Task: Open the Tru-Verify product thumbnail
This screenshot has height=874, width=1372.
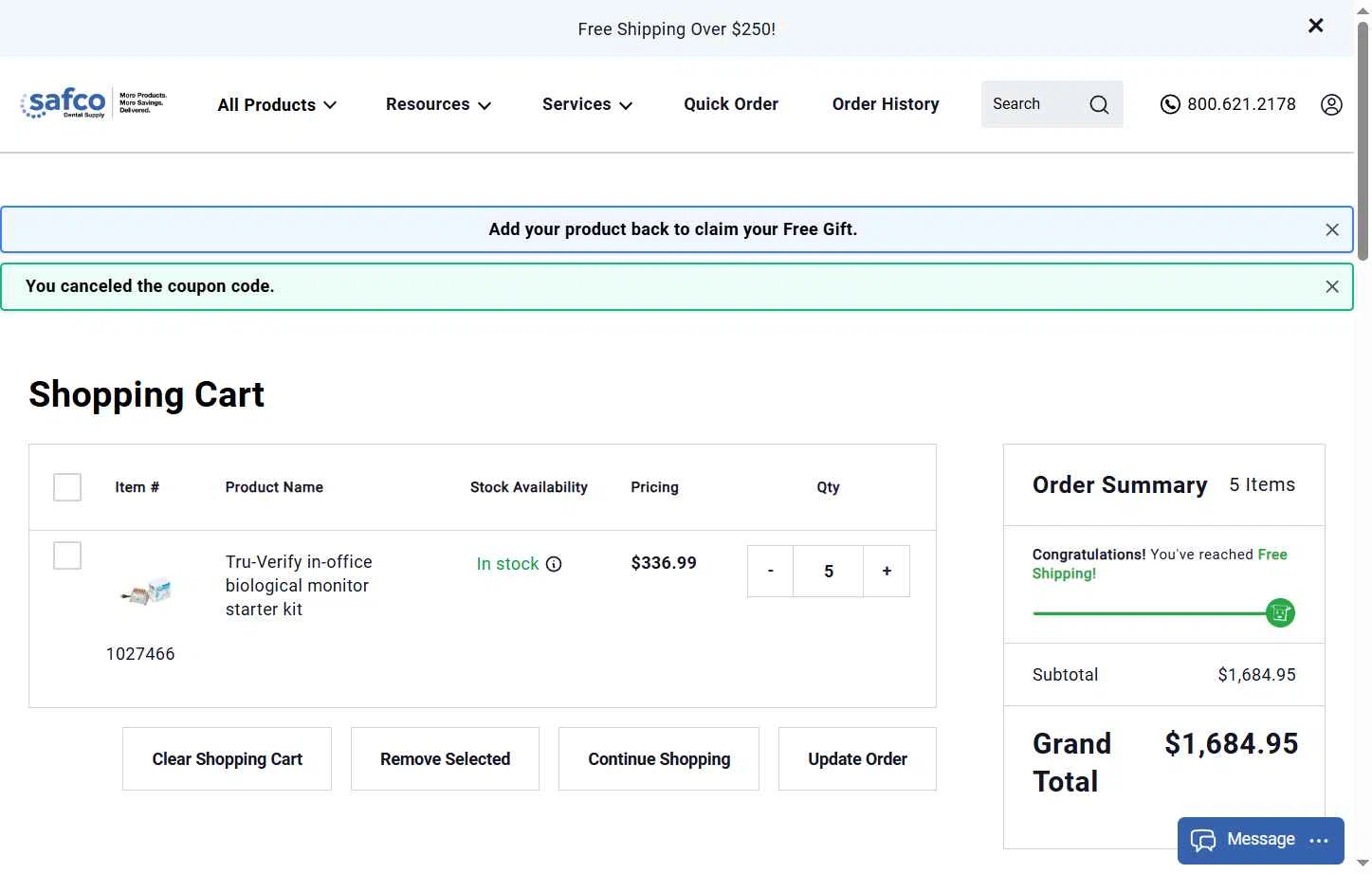Action: 145,592
